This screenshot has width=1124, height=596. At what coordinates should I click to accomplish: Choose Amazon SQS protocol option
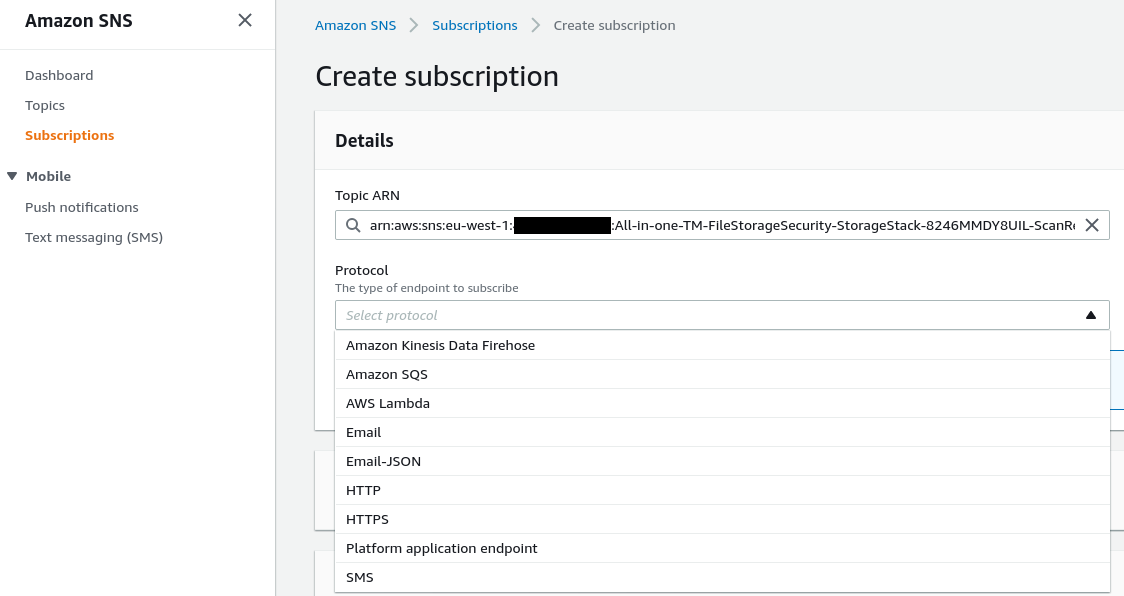click(722, 374)
